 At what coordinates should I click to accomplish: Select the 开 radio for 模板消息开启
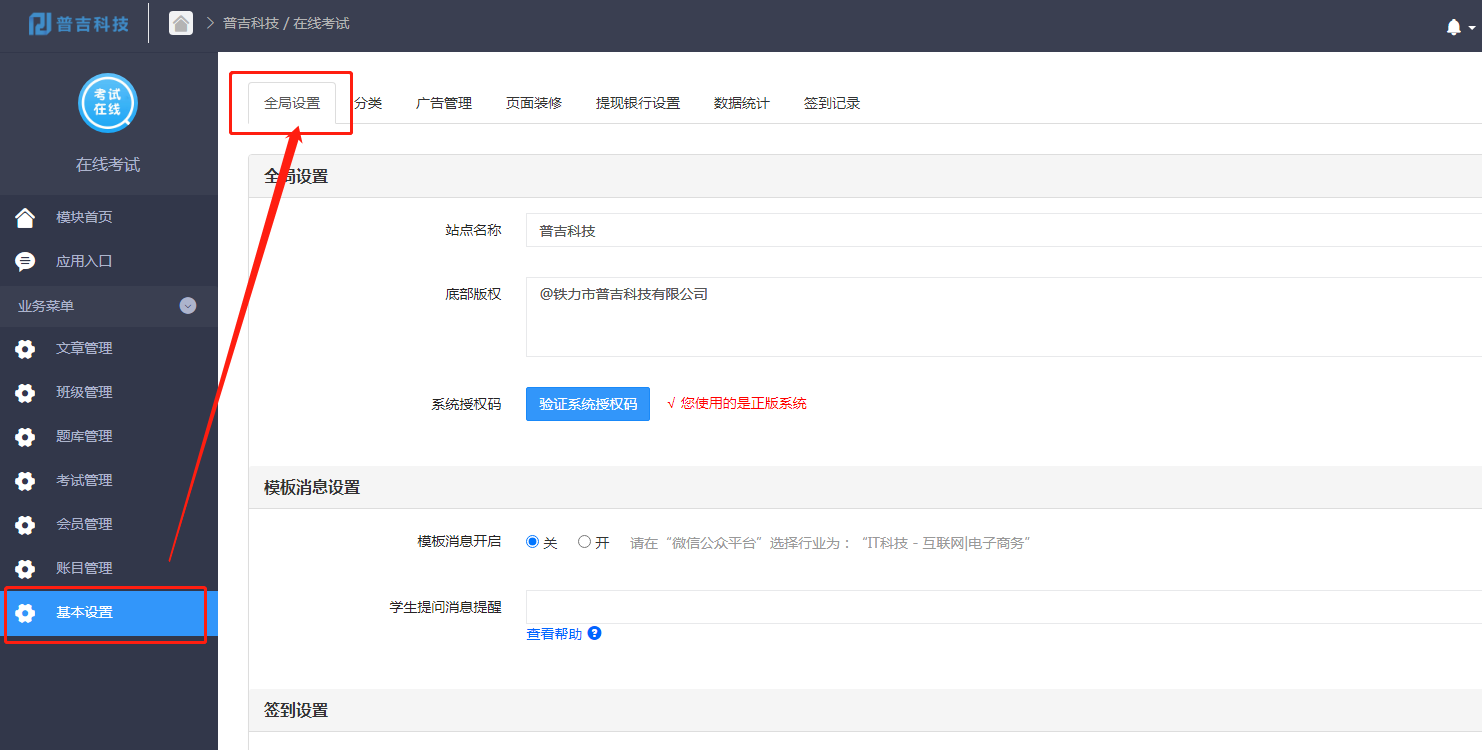tap(584, 542)
